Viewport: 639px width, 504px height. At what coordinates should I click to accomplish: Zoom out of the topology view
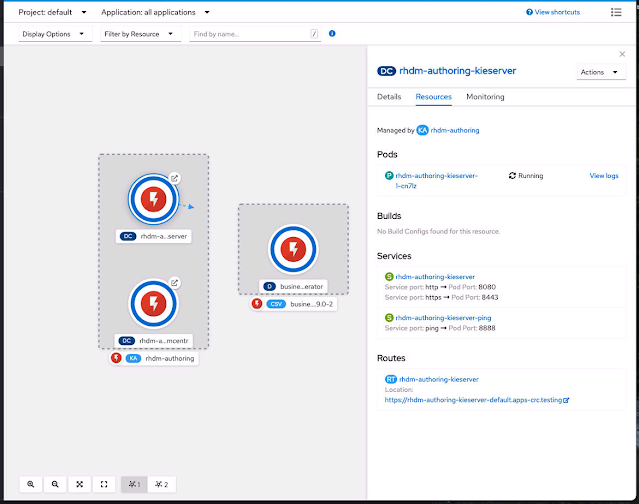pos(55,484)
